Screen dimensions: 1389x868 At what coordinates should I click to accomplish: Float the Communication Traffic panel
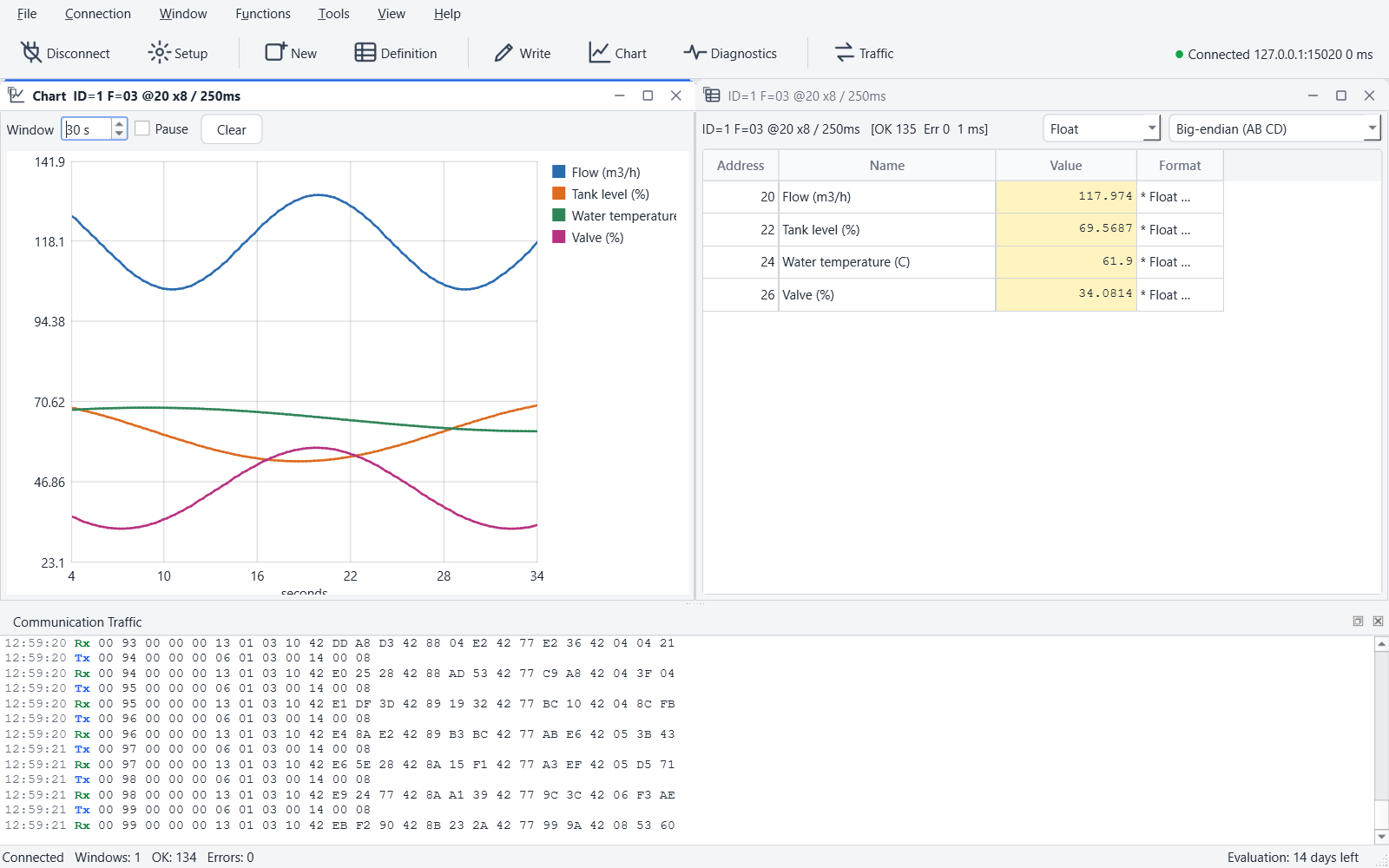pos(1358,621)
